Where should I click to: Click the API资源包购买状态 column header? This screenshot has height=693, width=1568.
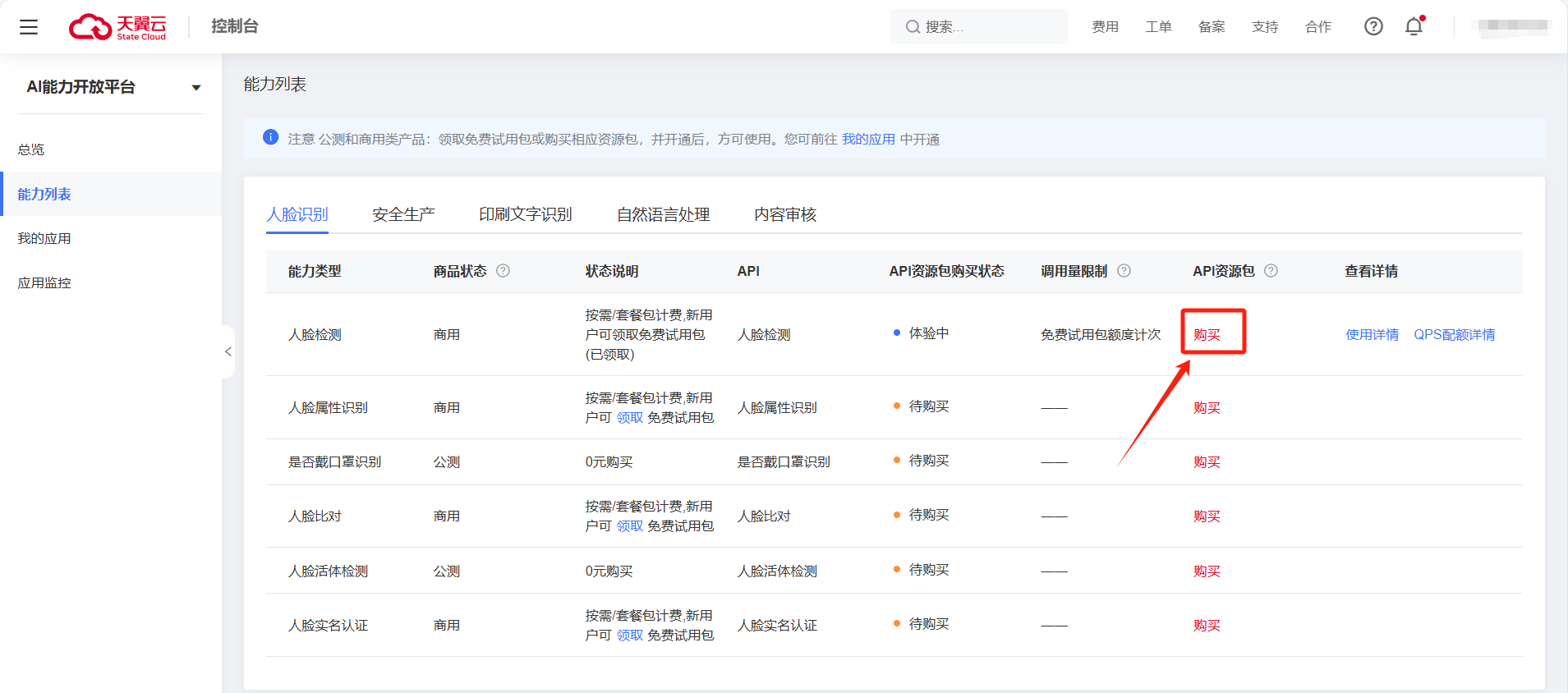[946, 271]
